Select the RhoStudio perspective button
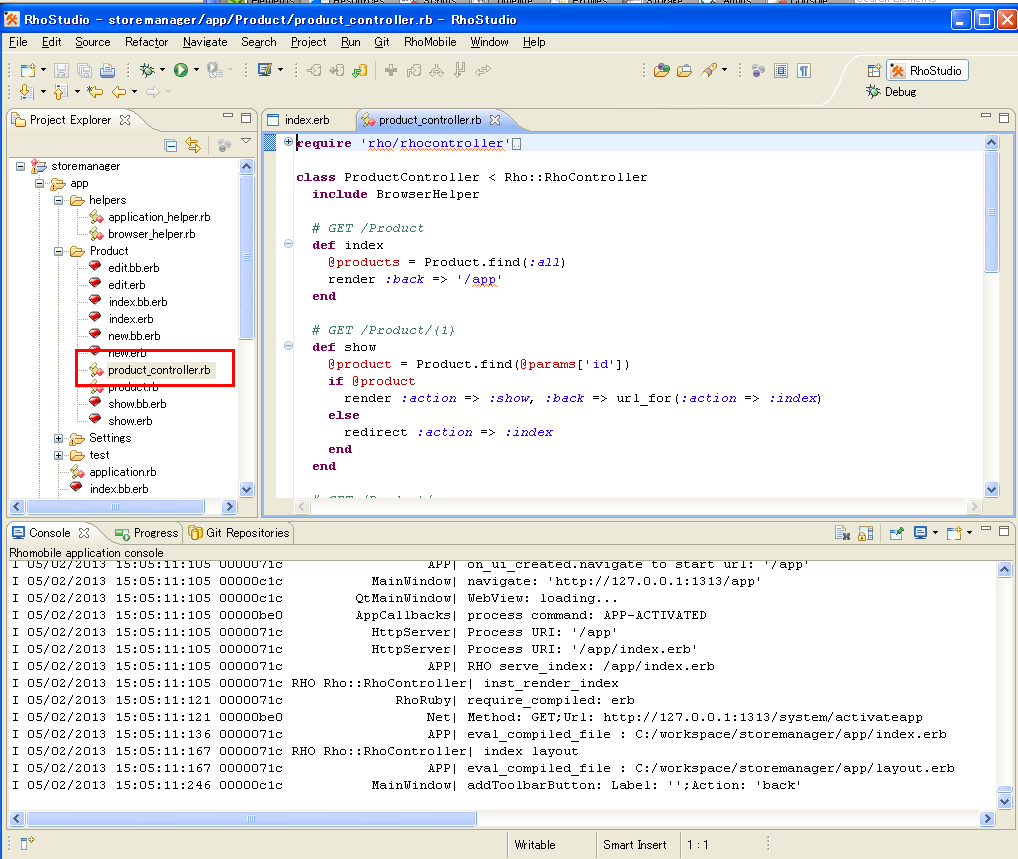This screenshot has width=1018, height=859. click(926, 71)
